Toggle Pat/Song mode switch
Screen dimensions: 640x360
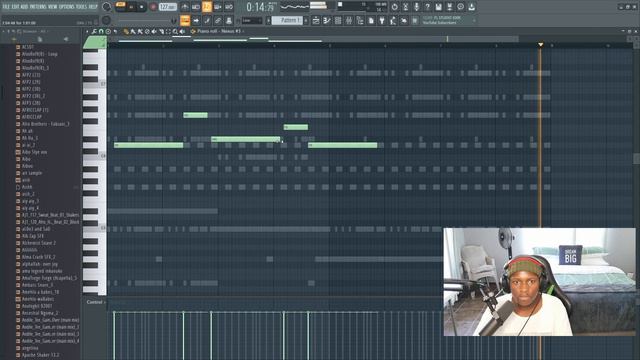120,7
